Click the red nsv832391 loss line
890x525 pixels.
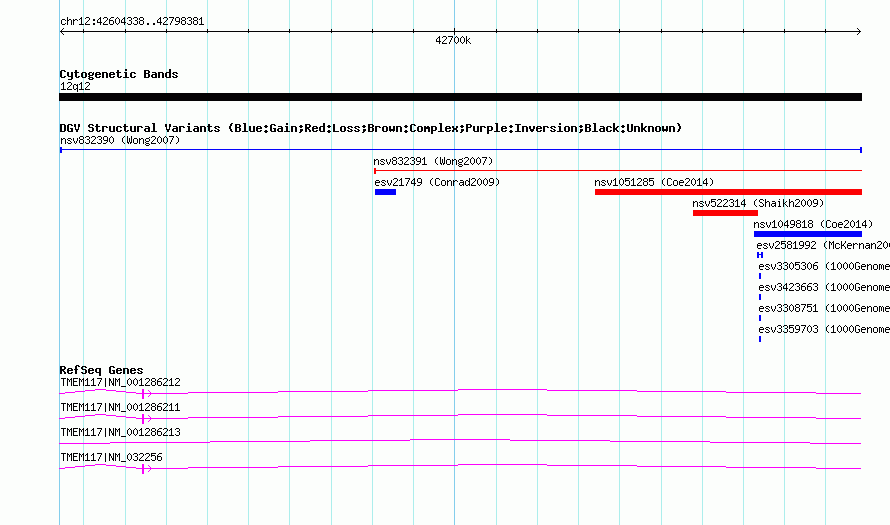tap(618, 170)
